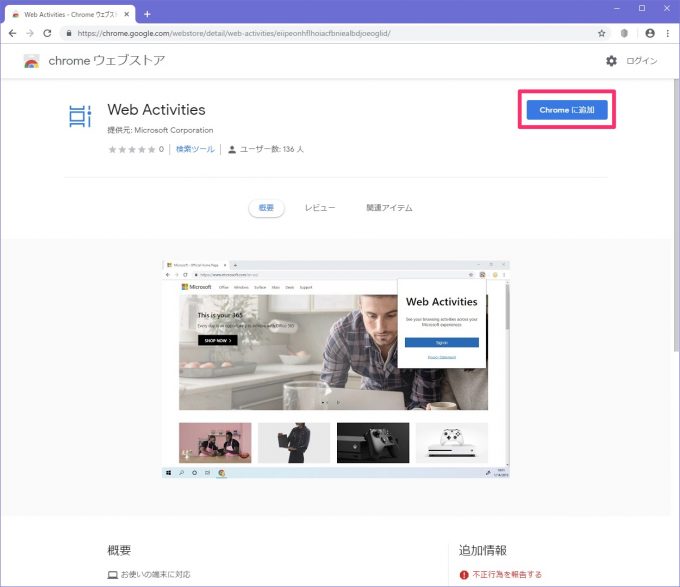The image size is (680, 587).
Task: Click the page vertical scrollbar
Action: click(x=676, y=215)
